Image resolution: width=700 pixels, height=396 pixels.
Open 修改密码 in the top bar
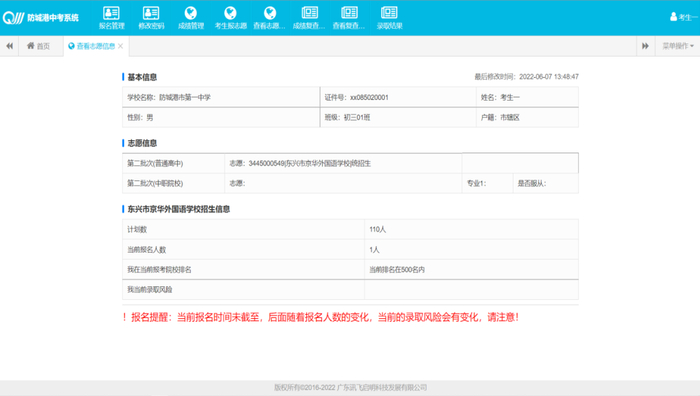tap(151, 18)
